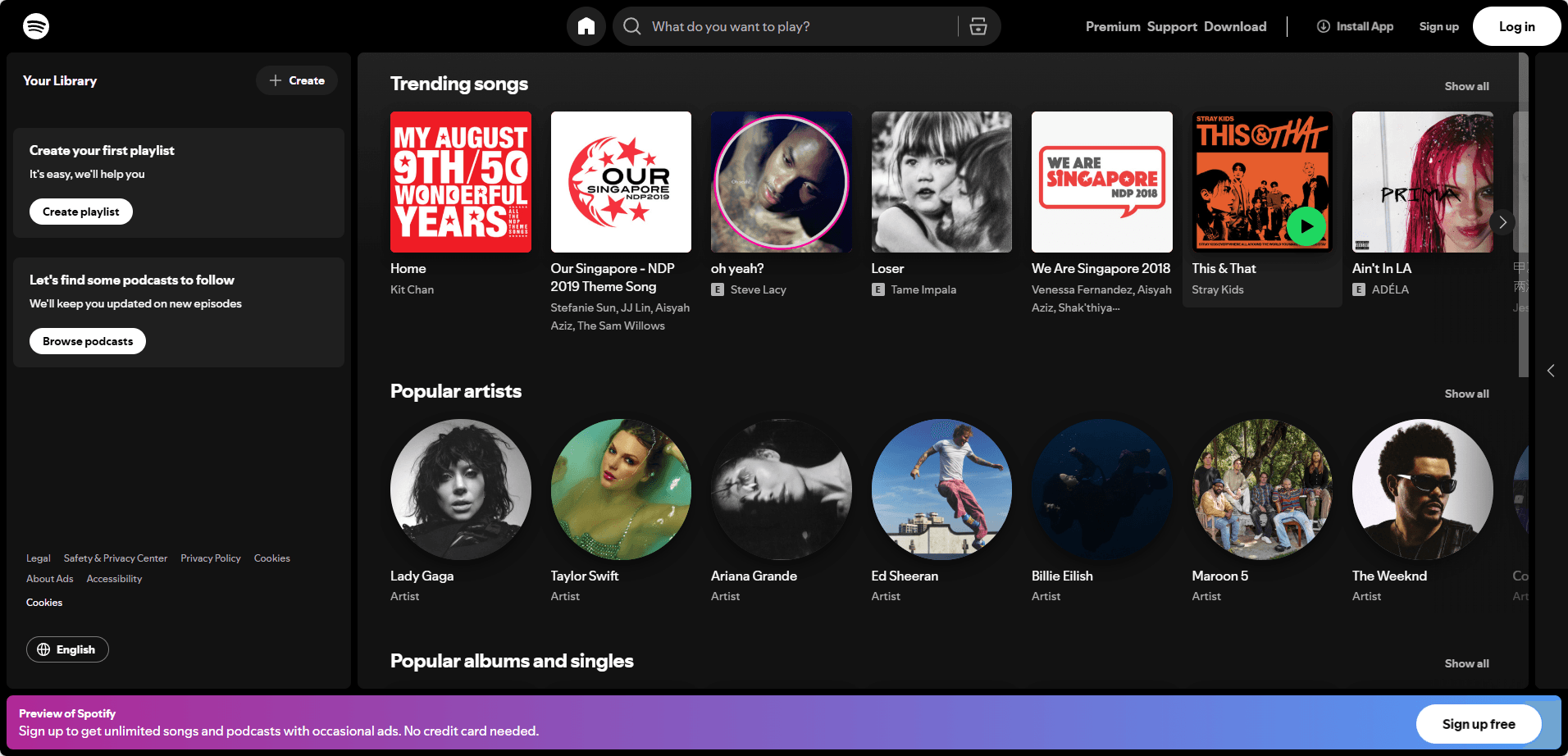This screenshot has height=756, width=1568.
Task: Click the Spotify logo icon
Action: click(x=36, y=26)
